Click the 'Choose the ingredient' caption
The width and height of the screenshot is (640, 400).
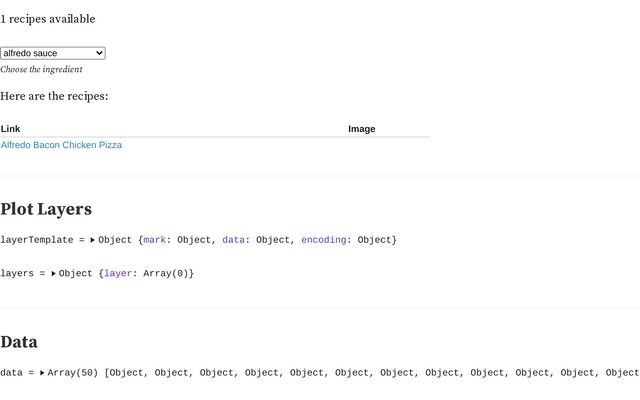[x=41, y=70]
